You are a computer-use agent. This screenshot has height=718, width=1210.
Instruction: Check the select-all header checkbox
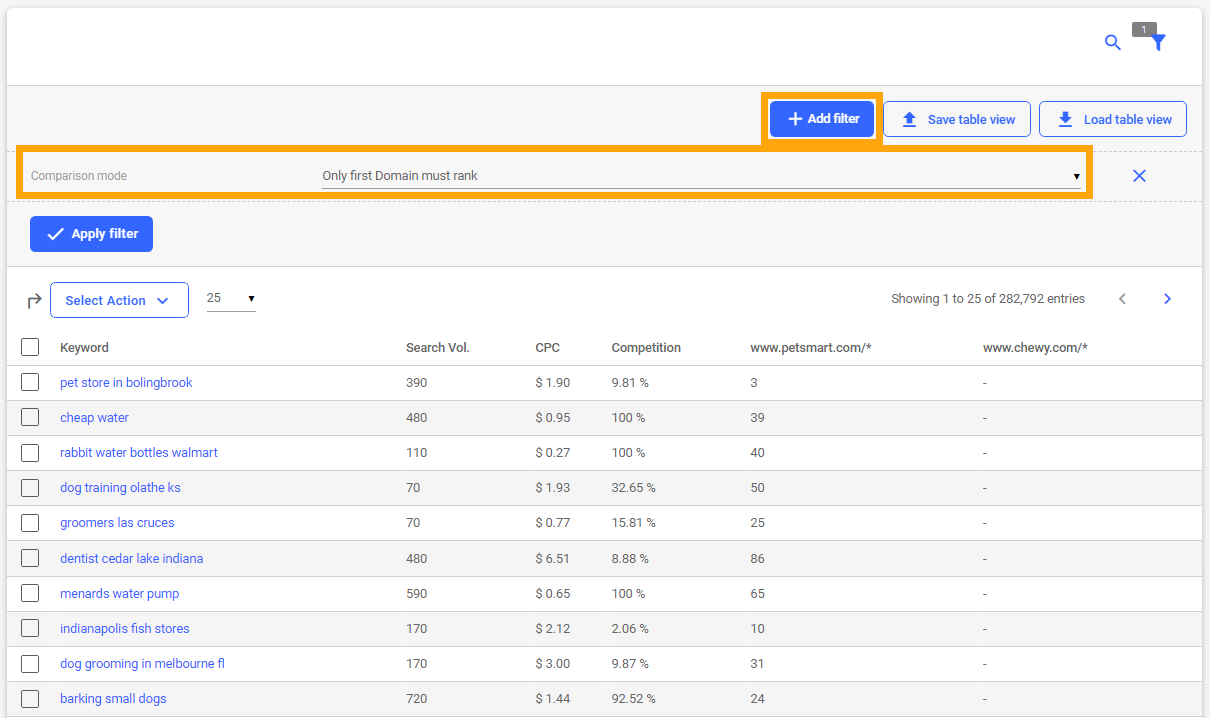pyautogui.click(x=30, y=347)
